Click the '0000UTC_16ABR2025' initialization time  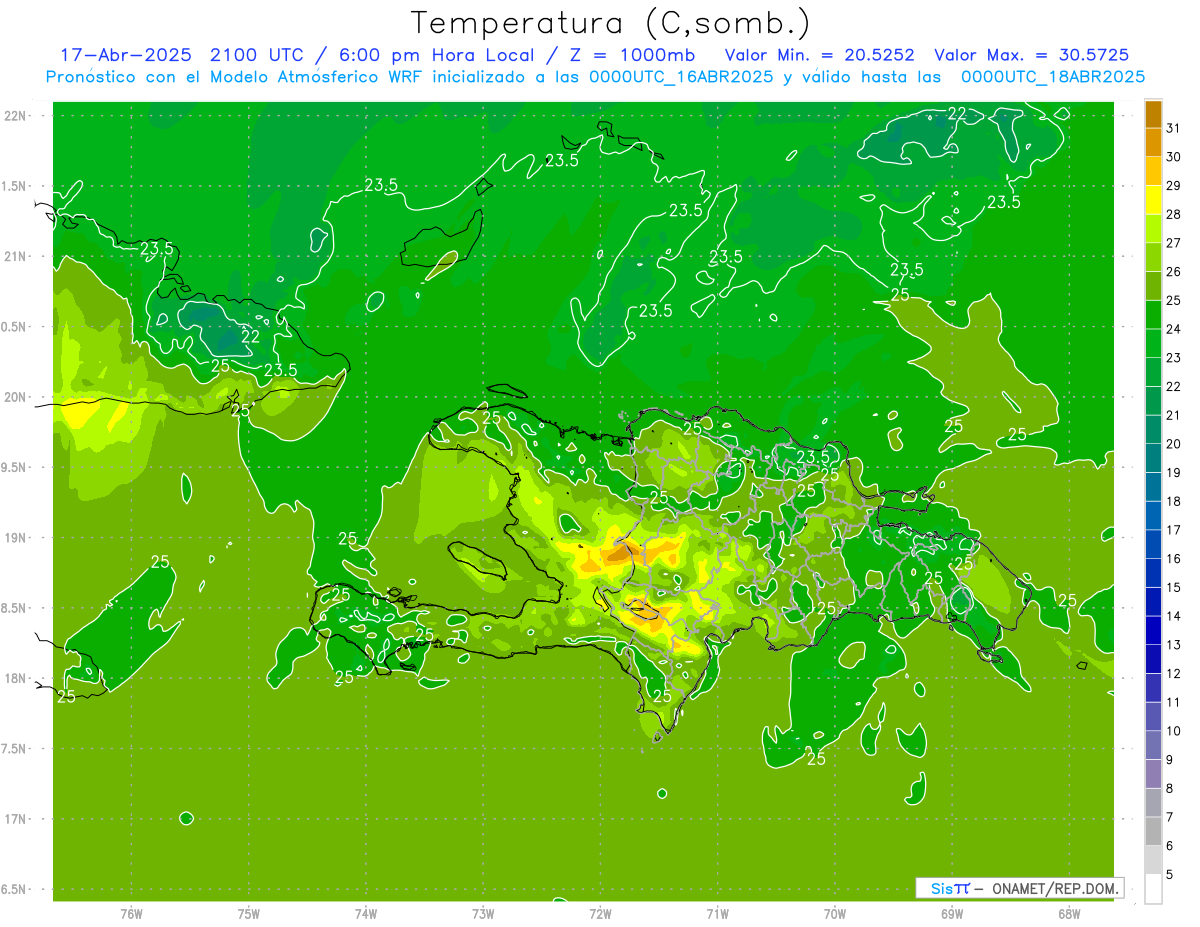coord(681,76)
